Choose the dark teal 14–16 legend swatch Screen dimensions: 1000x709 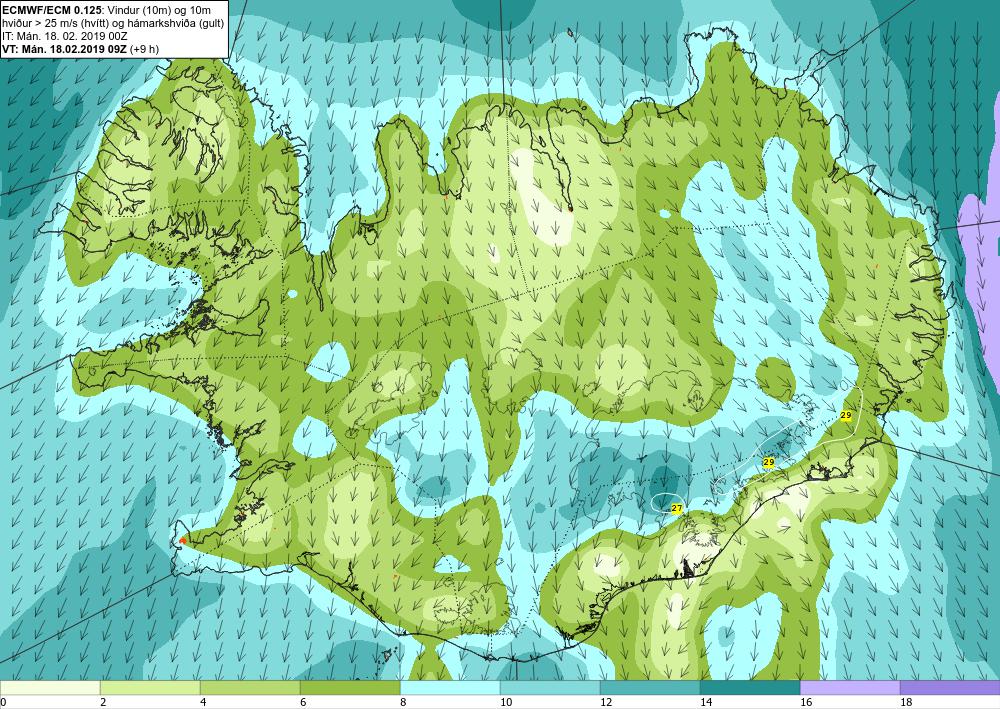click(x=750, y=687)
